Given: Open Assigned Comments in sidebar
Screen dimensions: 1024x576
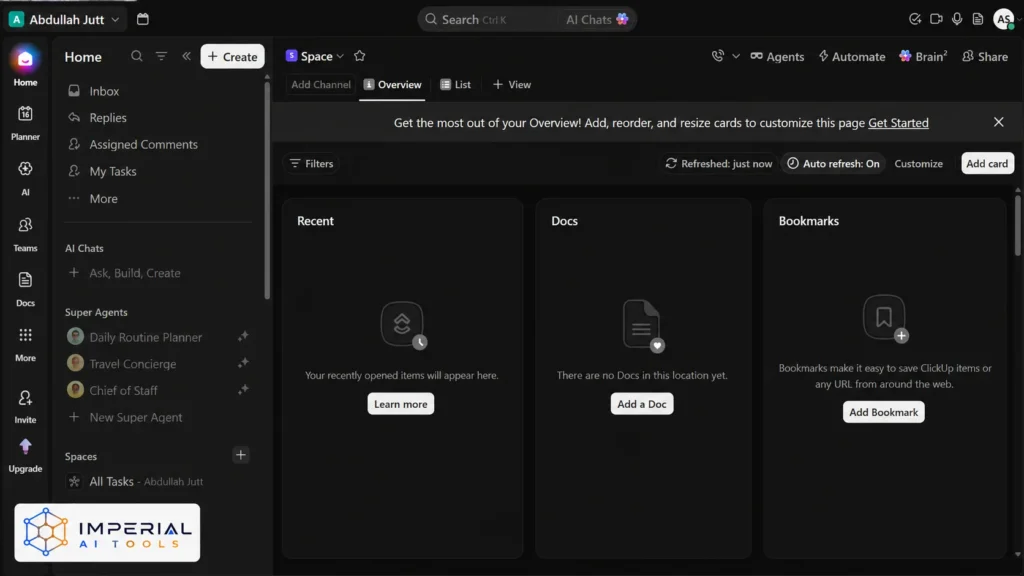Looking at the screenshot, I should 143,144.
